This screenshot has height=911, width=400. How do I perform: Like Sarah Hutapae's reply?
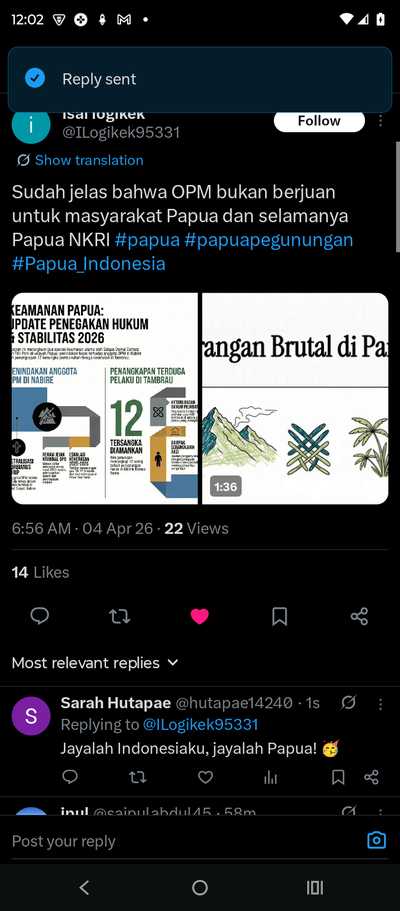205,777
